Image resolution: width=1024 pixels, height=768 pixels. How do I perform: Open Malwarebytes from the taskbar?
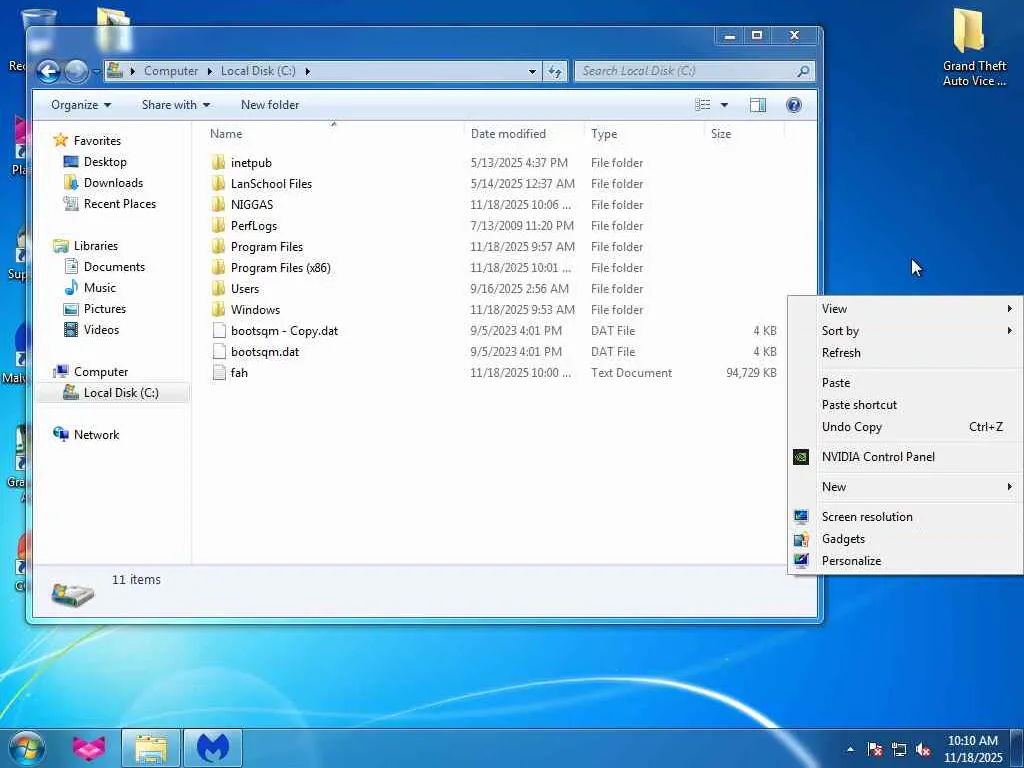pos(213,747)
